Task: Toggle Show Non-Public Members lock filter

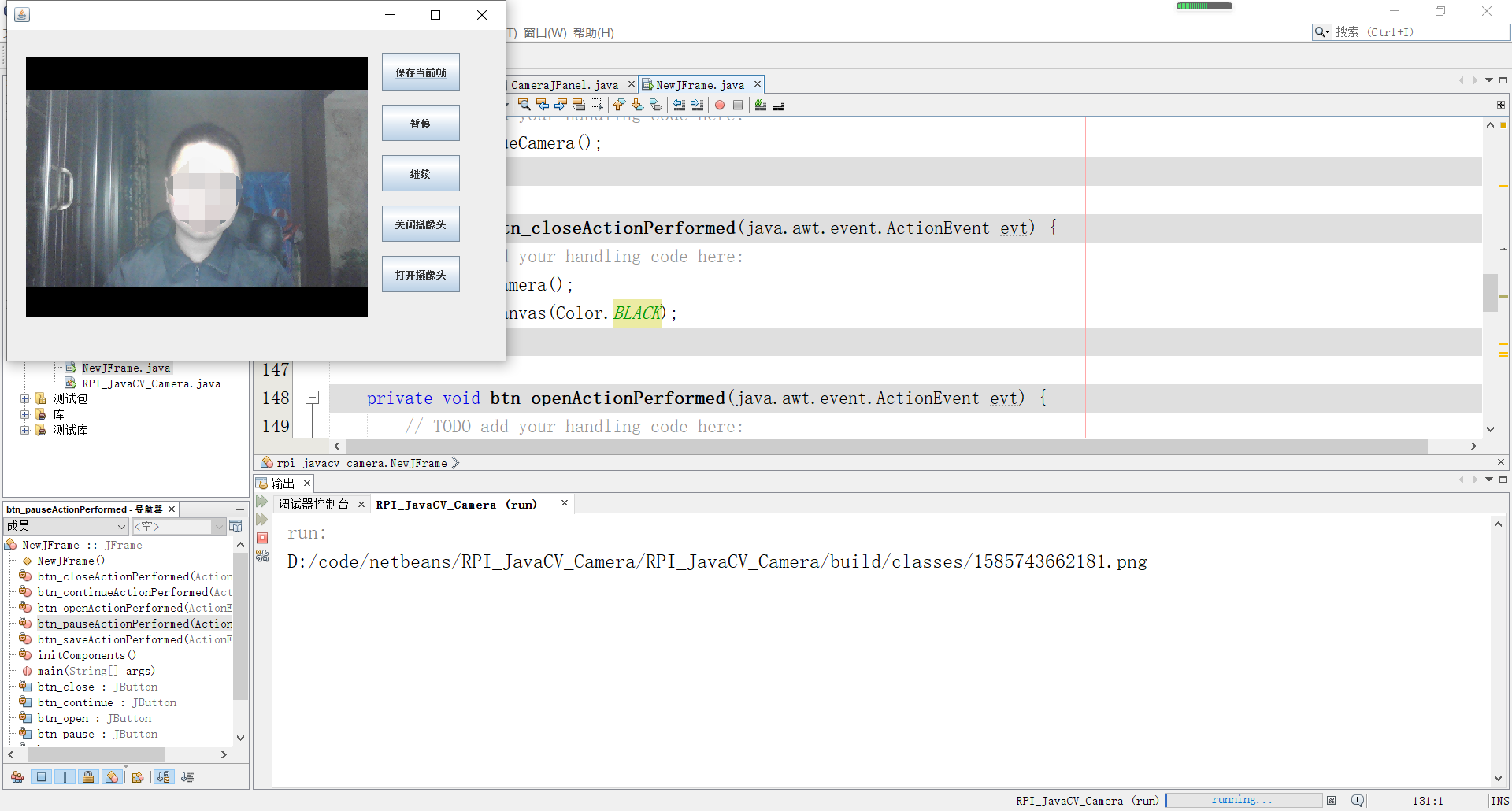Action: (88, 777)
